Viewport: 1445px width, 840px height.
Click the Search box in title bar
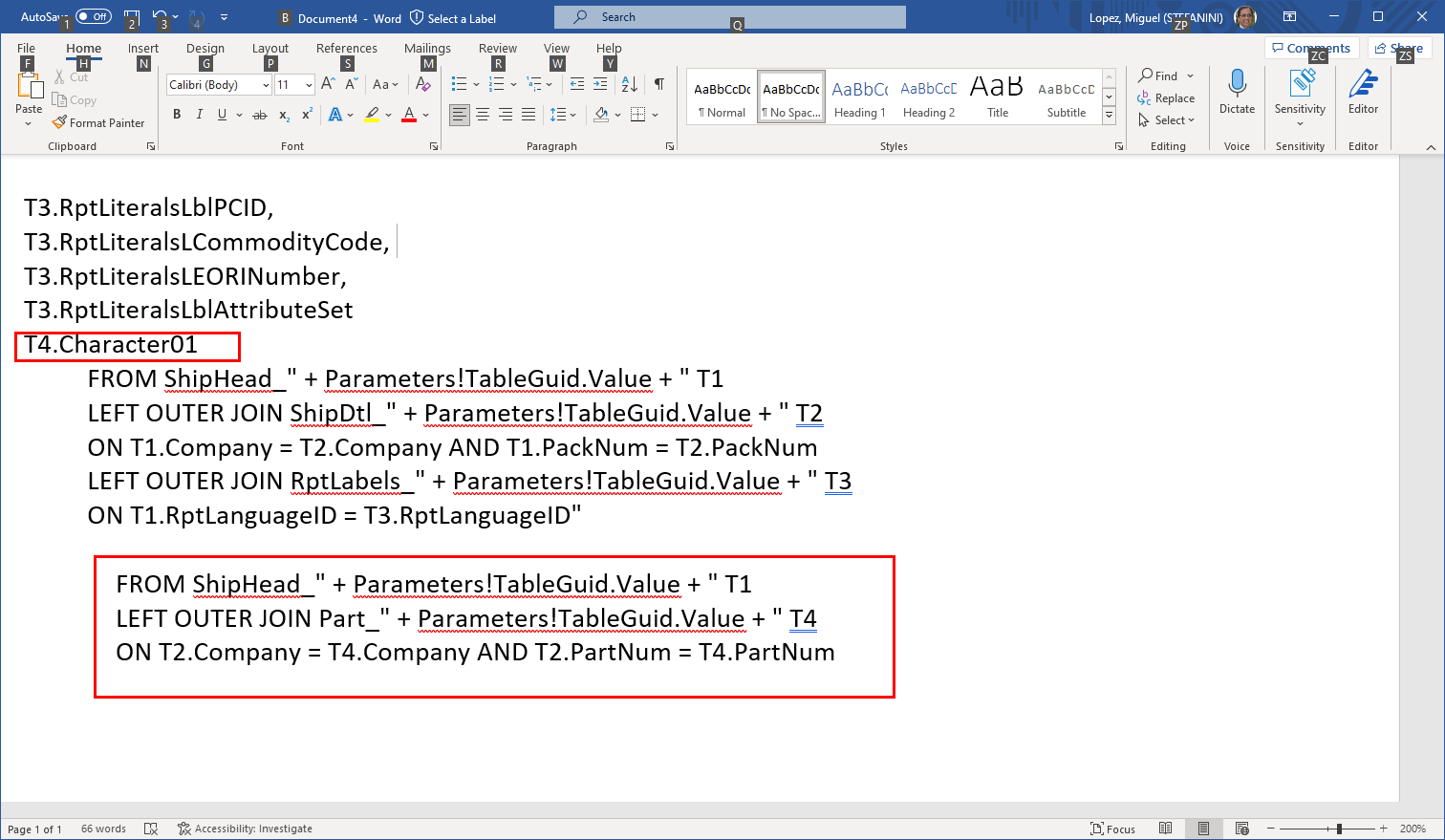[730, 17]
